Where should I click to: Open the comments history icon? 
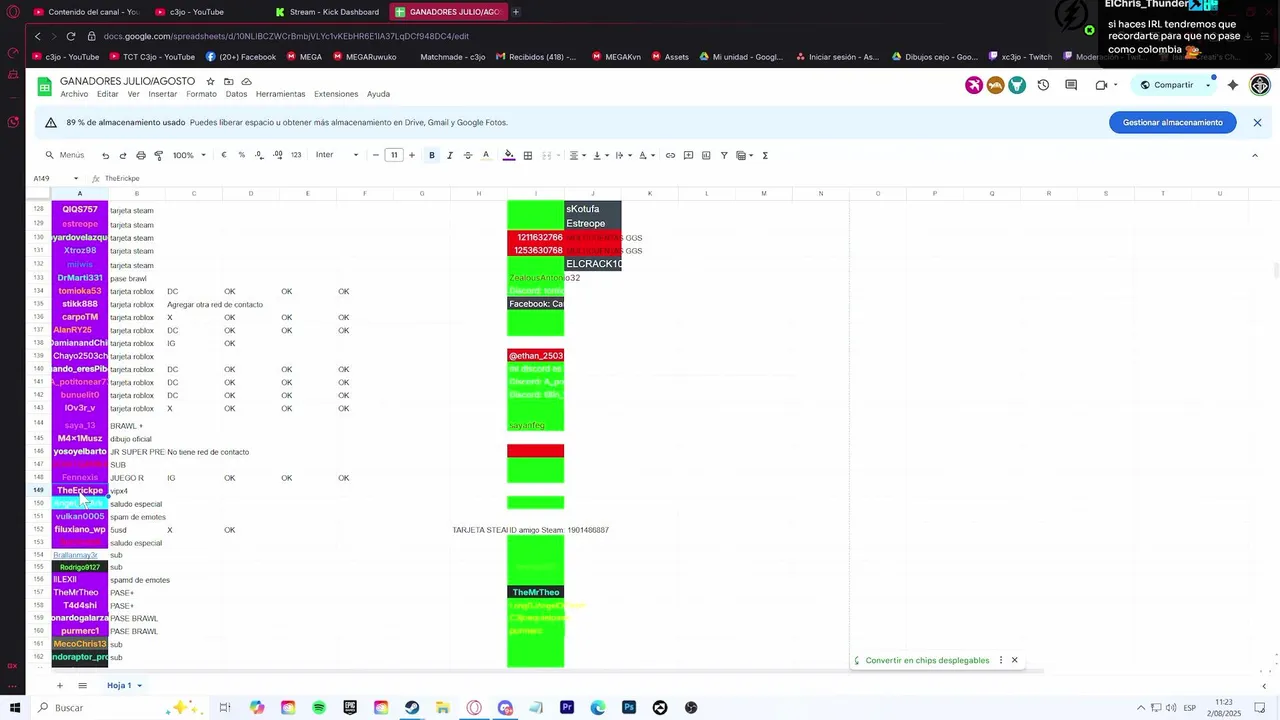1071,85
